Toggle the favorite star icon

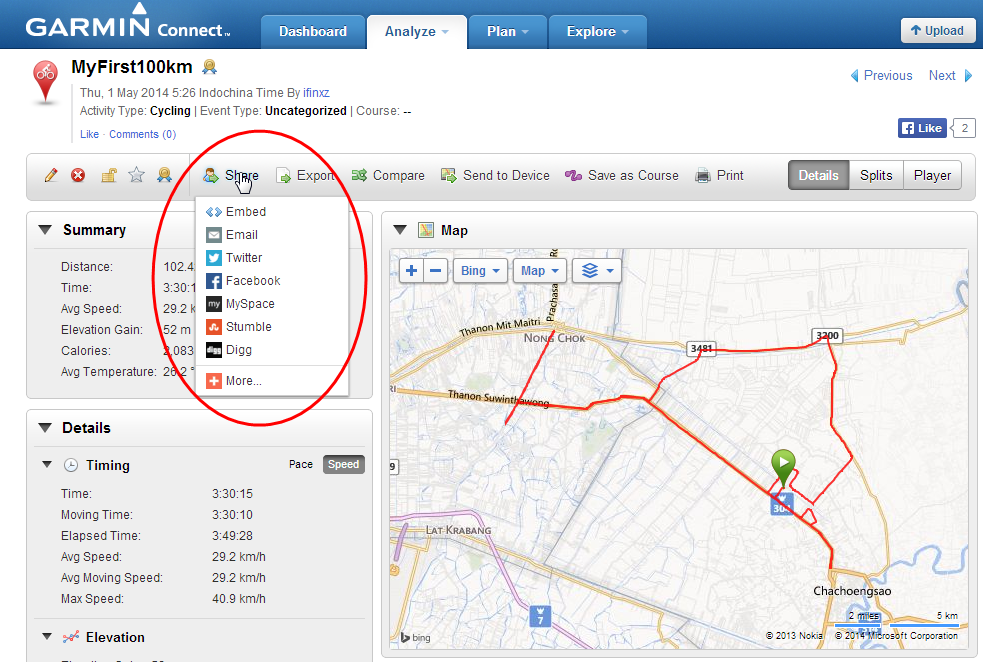click(136, 175)
